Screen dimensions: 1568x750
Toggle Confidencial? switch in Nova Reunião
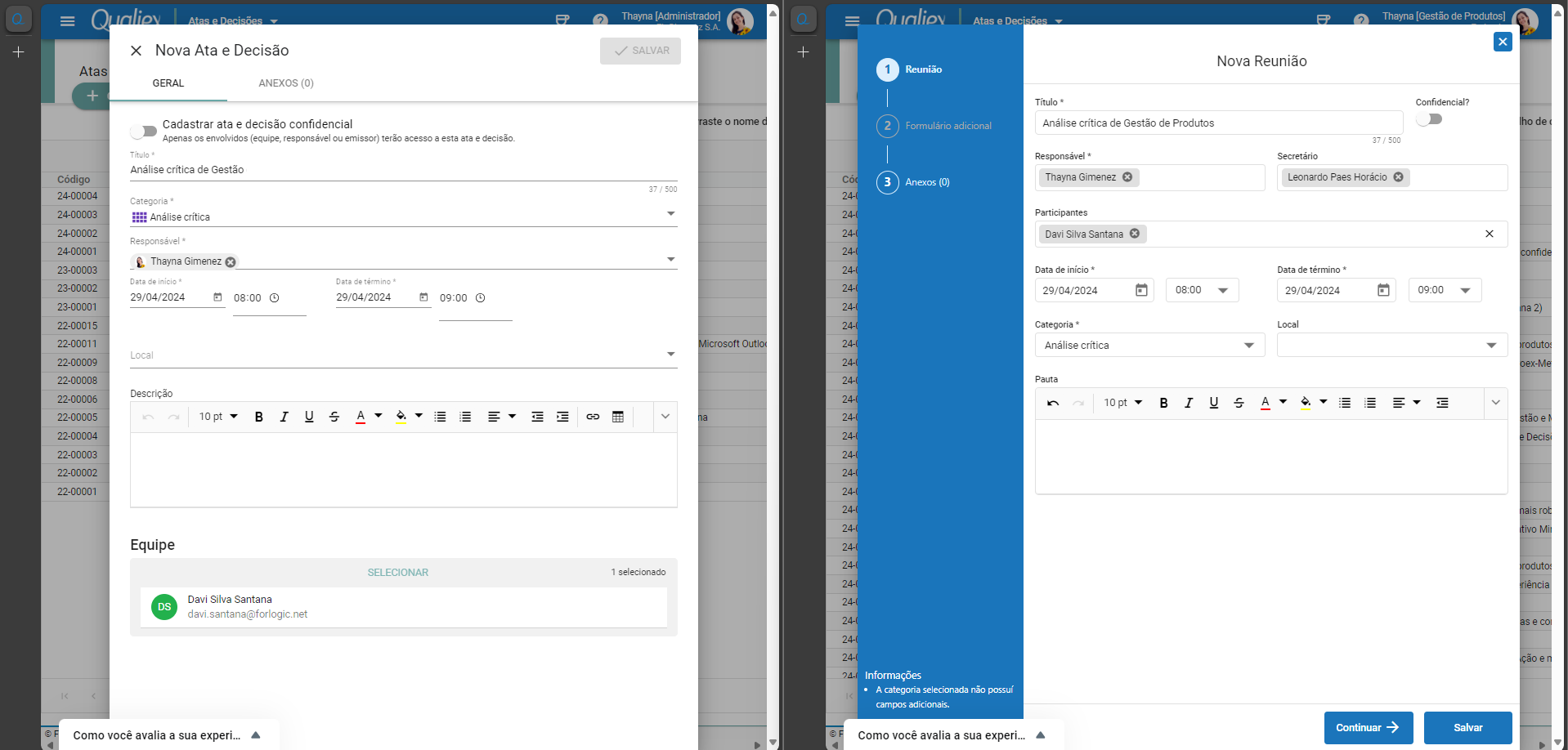point(1429,119)
